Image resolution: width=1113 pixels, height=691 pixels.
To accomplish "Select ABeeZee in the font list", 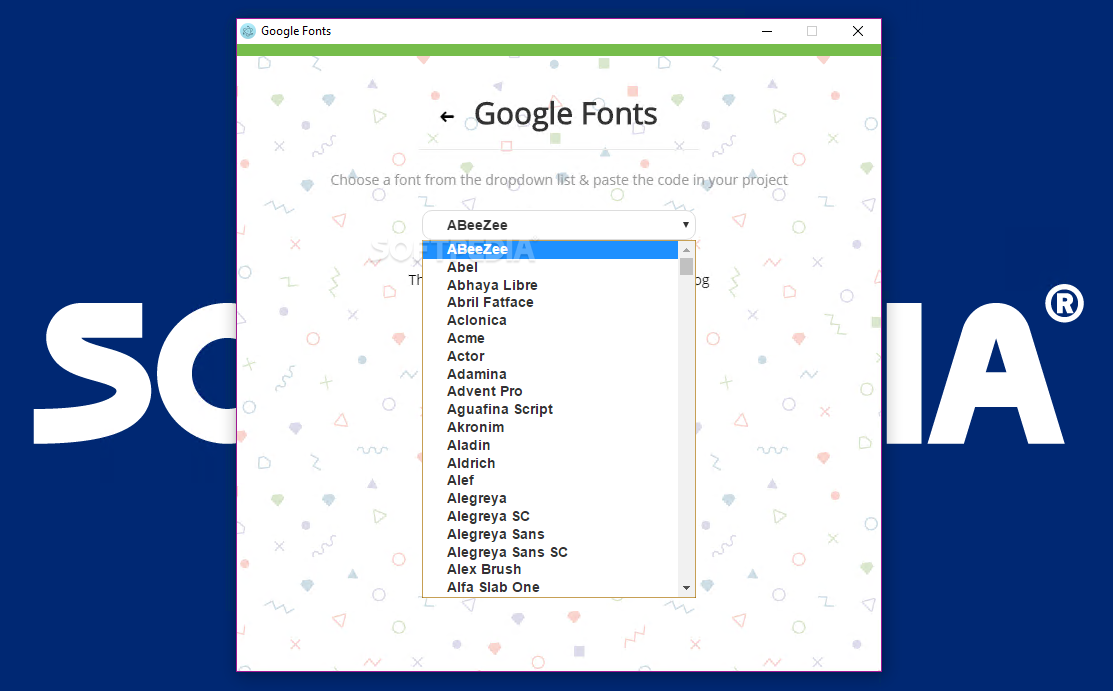I will pos(551,250).
